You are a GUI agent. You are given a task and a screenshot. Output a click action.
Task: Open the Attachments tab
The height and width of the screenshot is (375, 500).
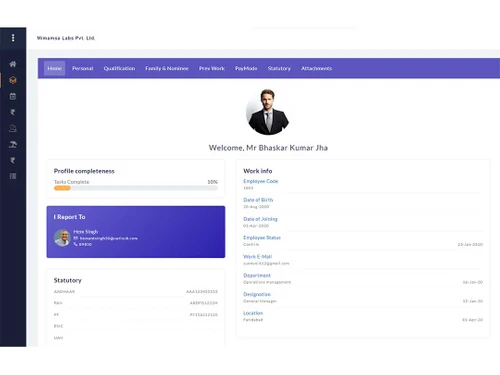pos(317,68)
